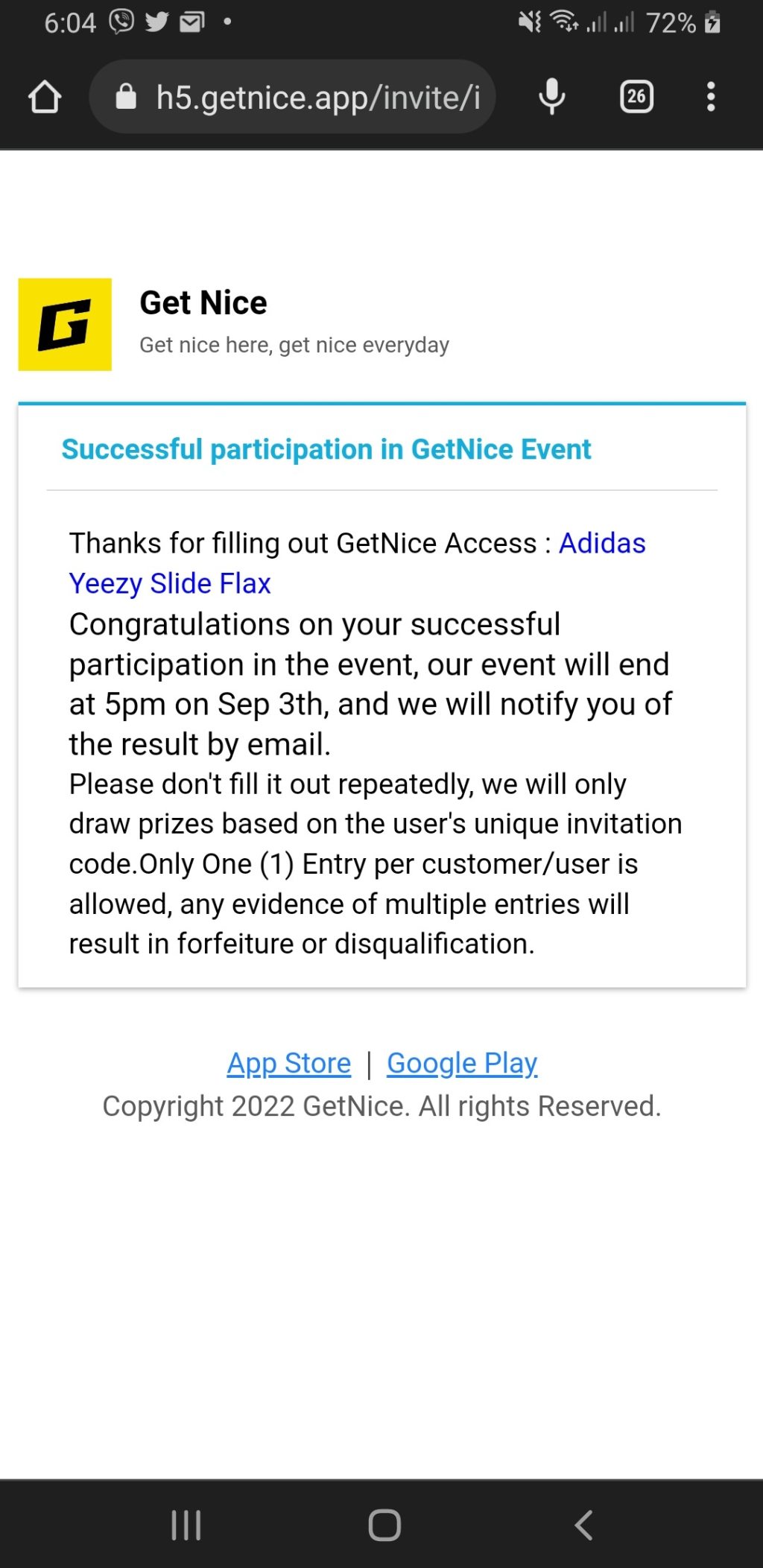Tap the Viber notification icon in status bar
This screenshot has width=763, height=1568.
click(x=121, y=22)
